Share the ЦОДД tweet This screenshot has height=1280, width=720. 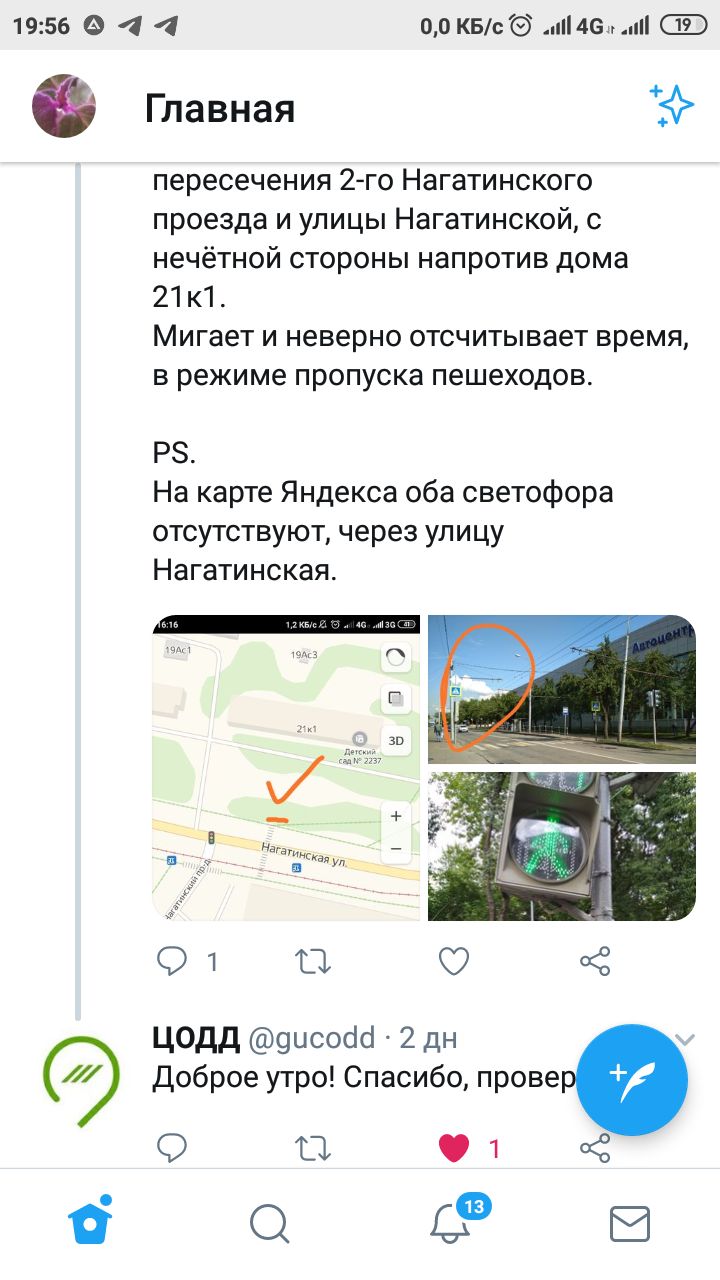(x=595, y=1149)
